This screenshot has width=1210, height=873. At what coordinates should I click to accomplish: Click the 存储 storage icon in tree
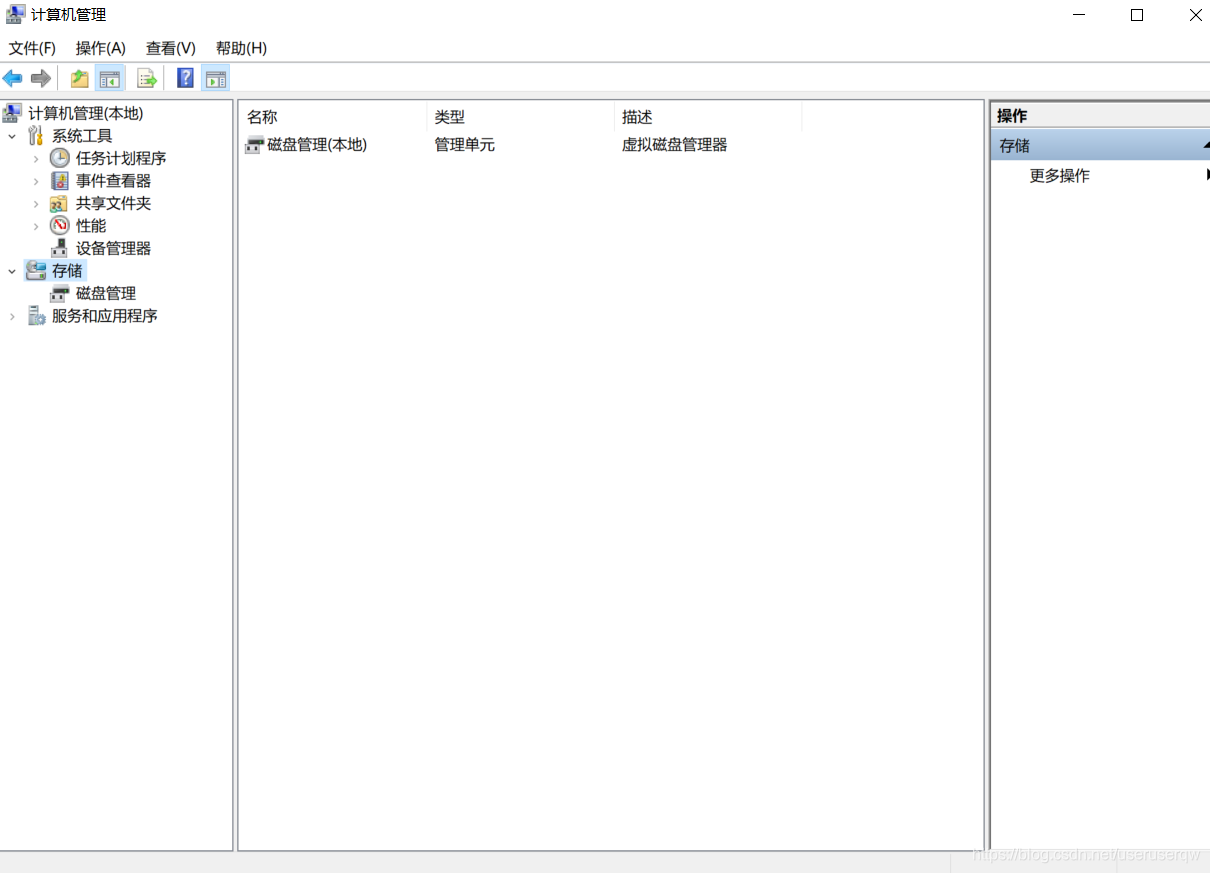point(36,271)
